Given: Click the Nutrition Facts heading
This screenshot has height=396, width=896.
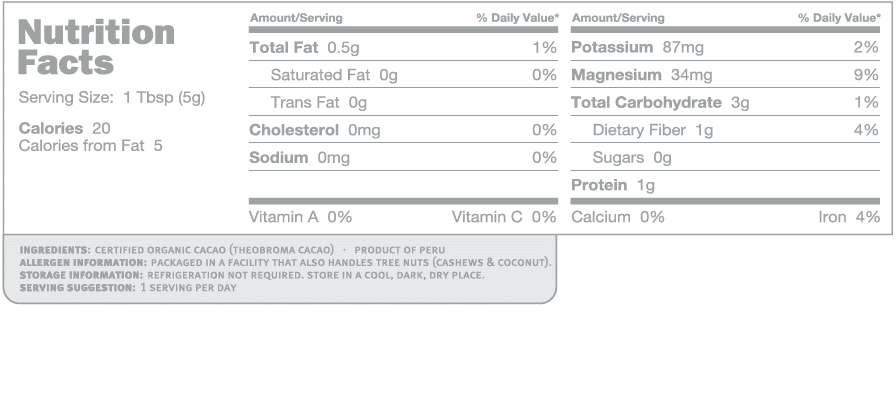Looking at the screenshot, I should [96, 47].
